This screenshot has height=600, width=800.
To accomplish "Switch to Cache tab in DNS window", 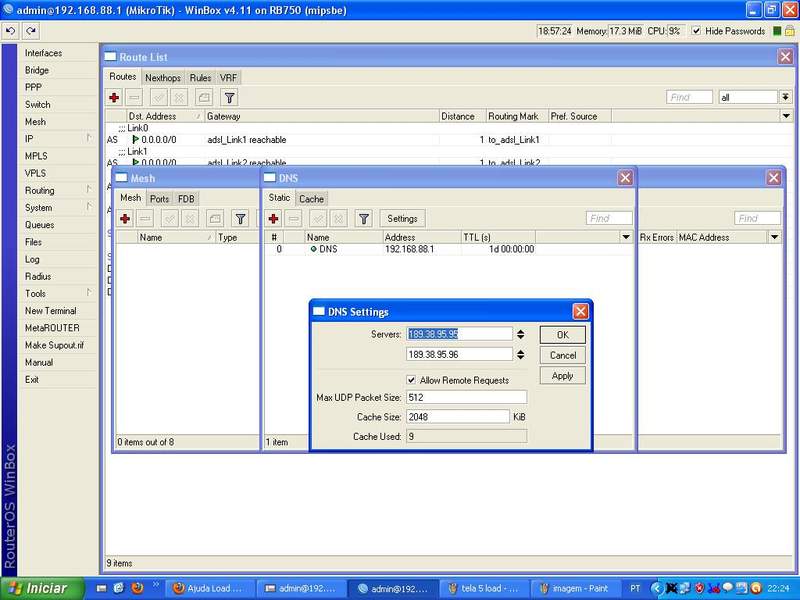I will tap(311, 198).
